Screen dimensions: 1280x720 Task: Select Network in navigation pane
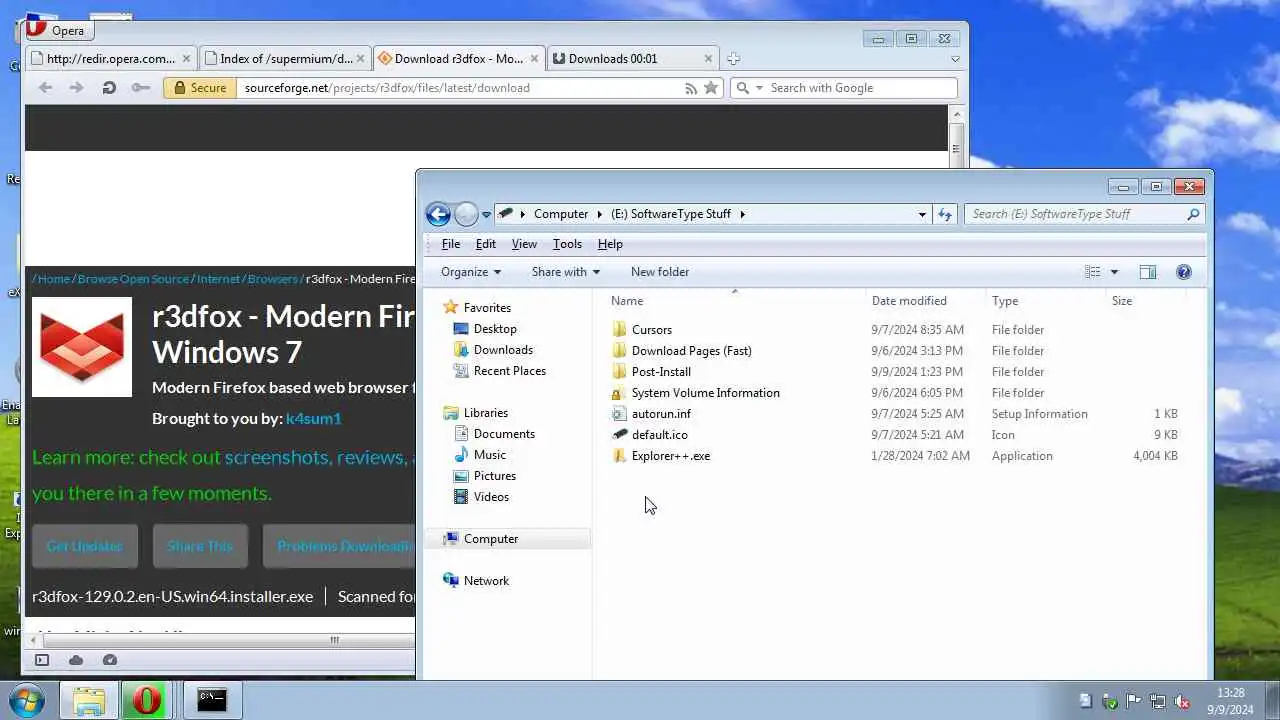click(486, 581)
